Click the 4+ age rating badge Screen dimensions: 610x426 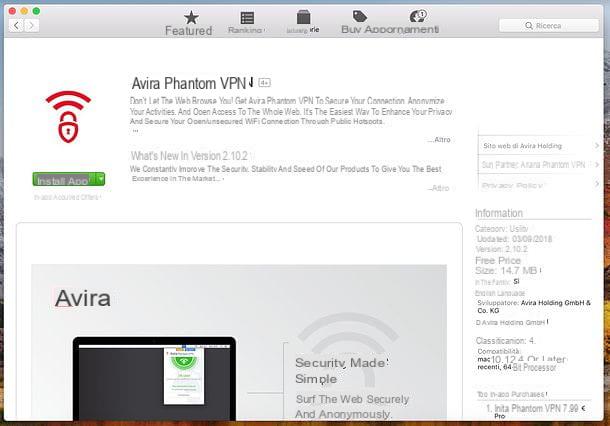pyautogui.click(x=264, y=82)
